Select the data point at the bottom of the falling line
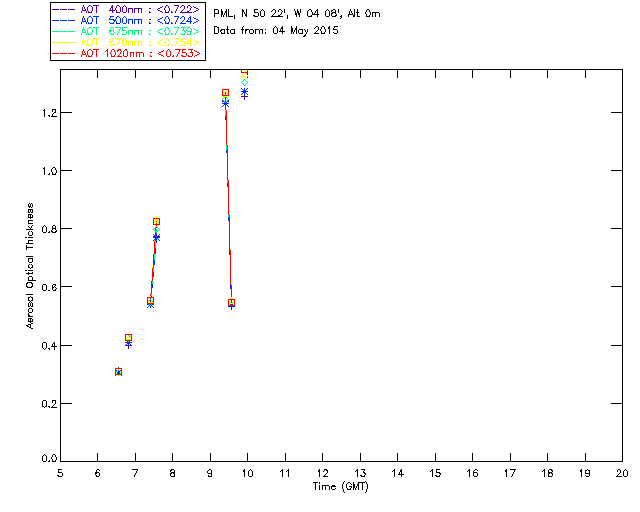This screenshot has width=640, height=512. tap(231, 303)
